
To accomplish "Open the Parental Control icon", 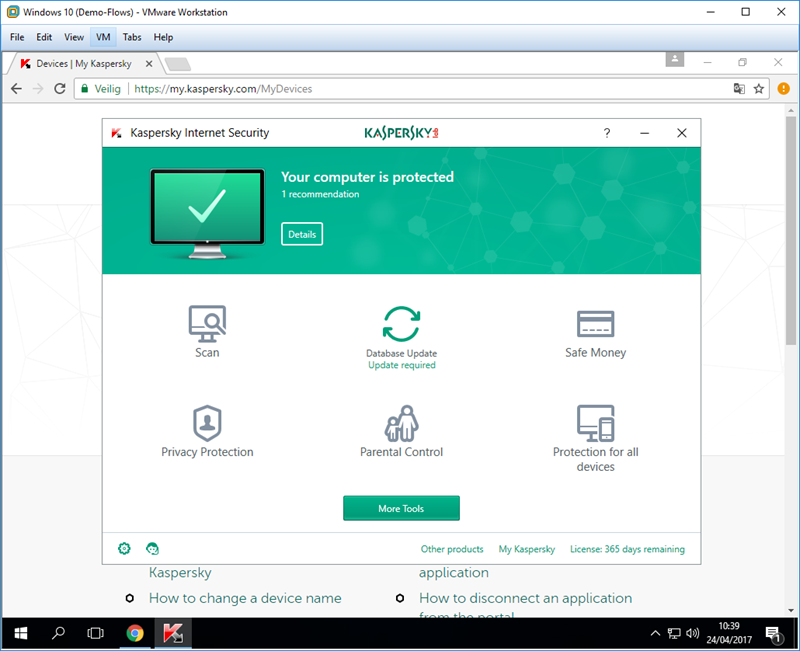I will coord(401,422).
